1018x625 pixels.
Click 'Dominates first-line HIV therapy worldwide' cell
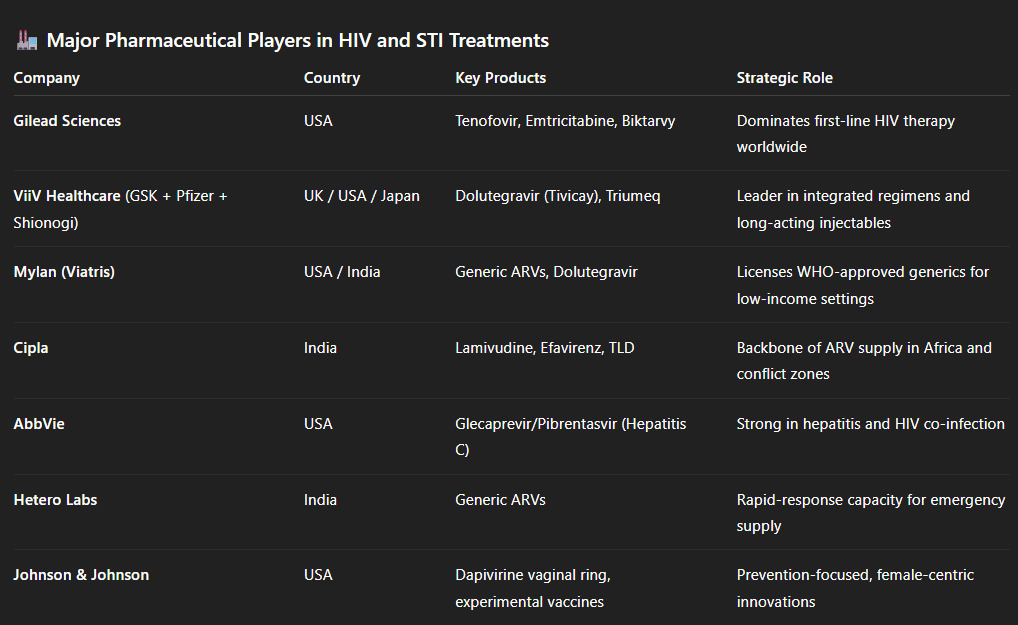pyautogui.click(x=845, y=134)
